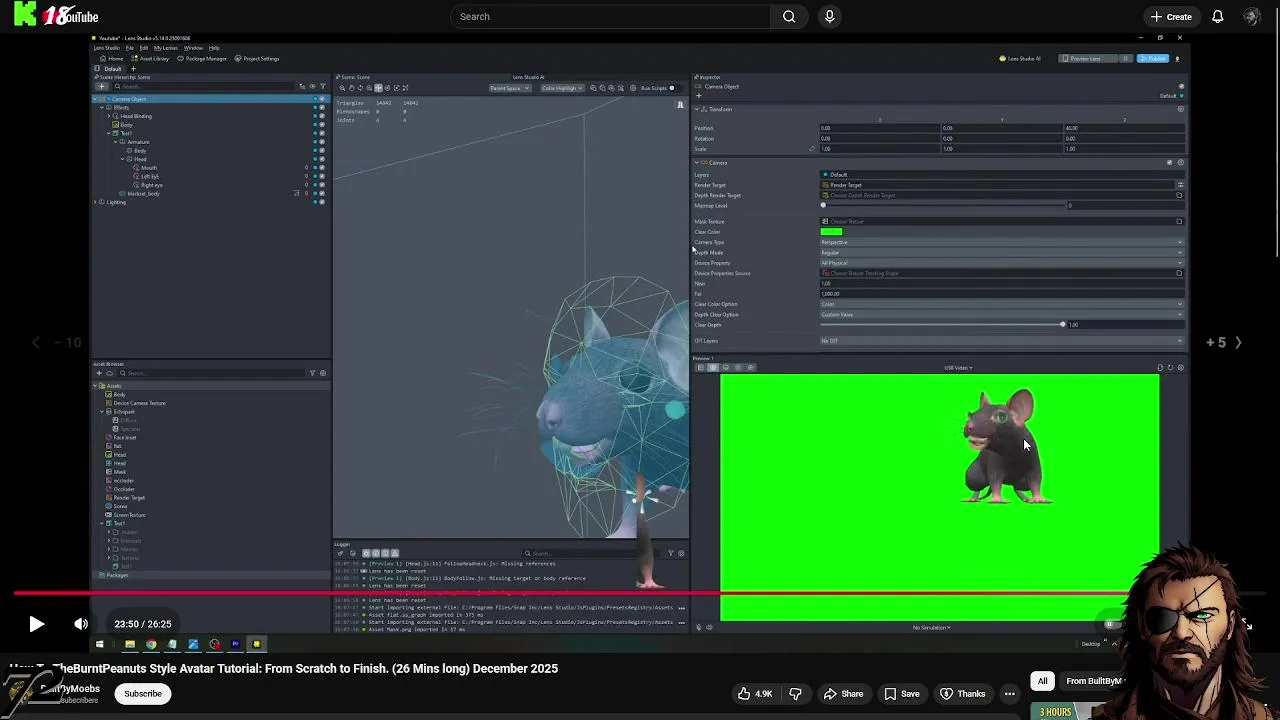Click the add object plus button in Scene Hierarchy

102,87
